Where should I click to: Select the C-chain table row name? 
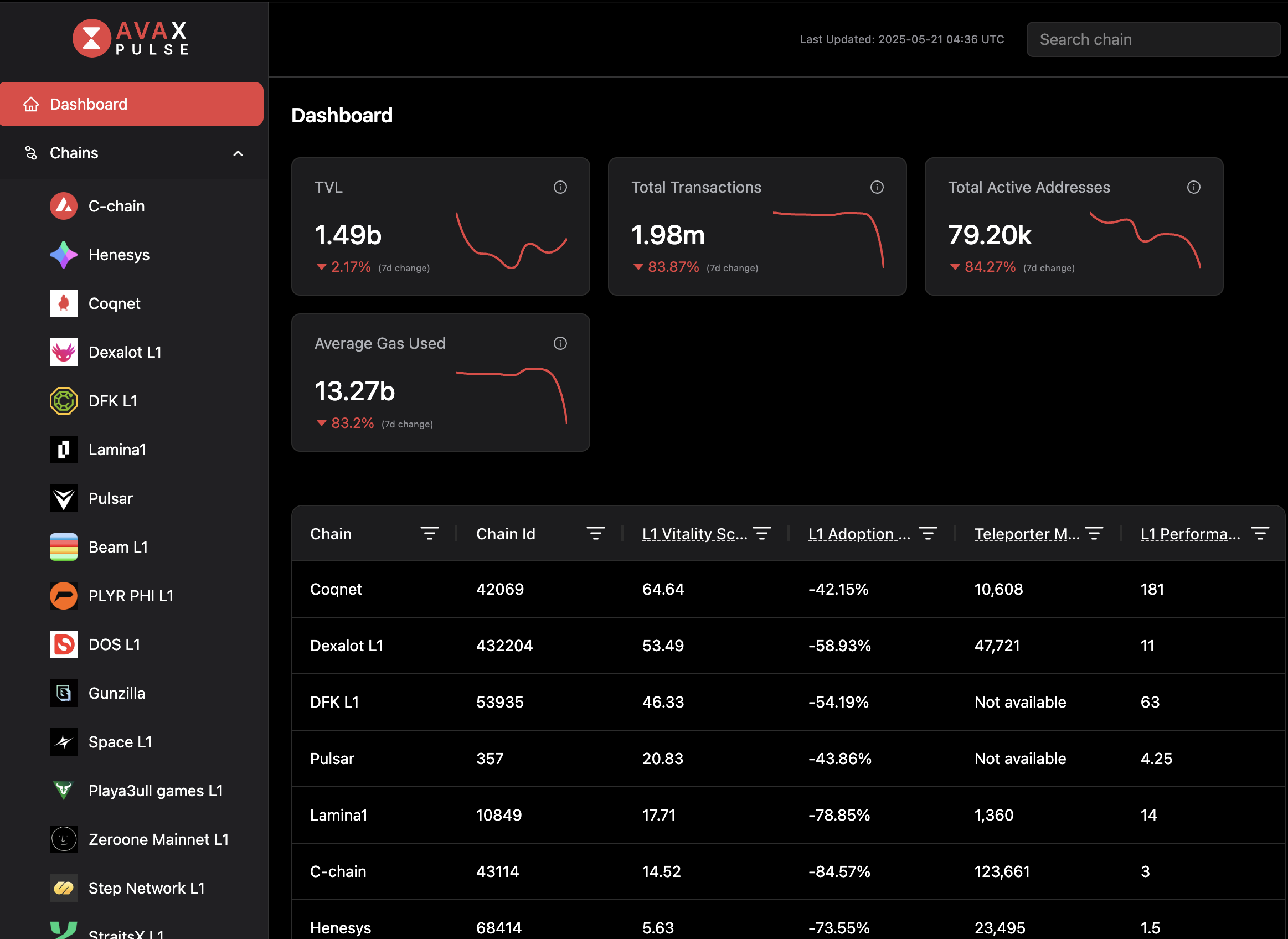click(x=338, y=871)
